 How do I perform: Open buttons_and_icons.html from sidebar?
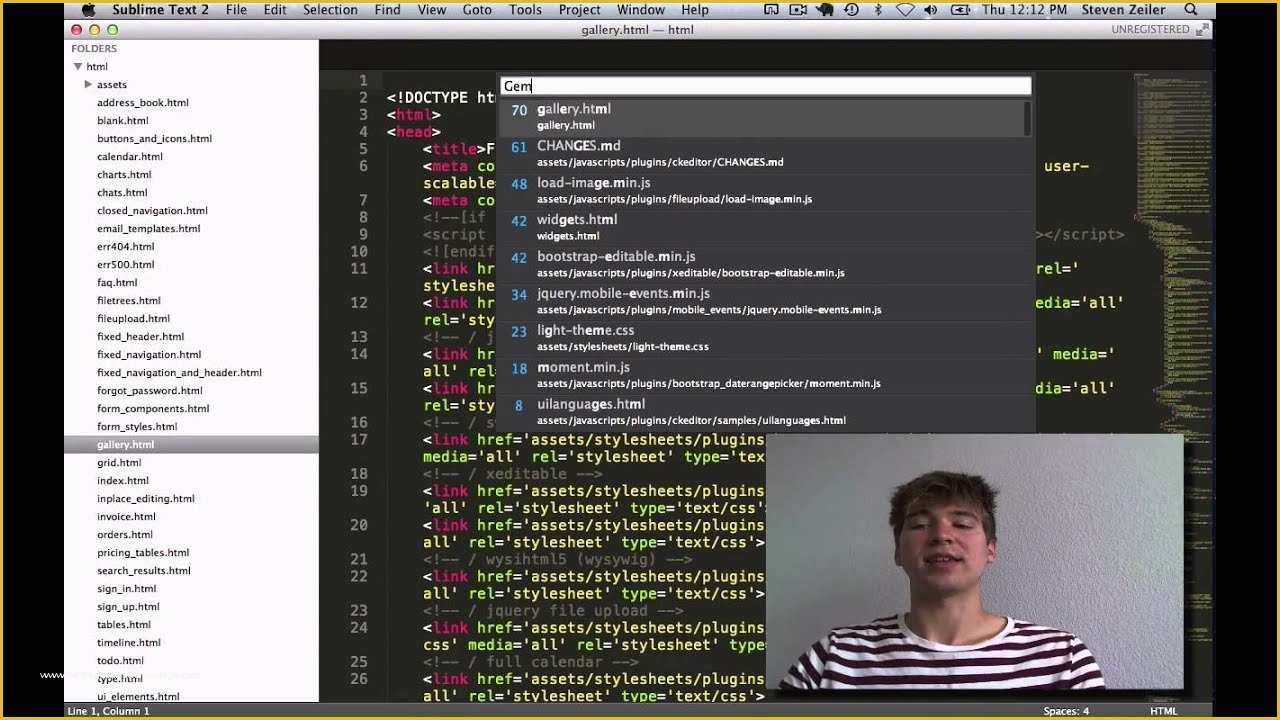coord(154,139)
